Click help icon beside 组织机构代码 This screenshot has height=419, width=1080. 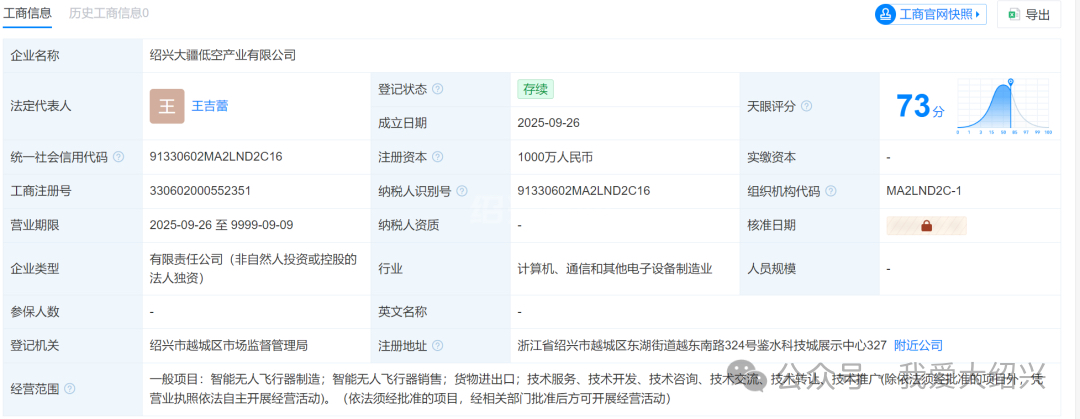tap(831, 191)
